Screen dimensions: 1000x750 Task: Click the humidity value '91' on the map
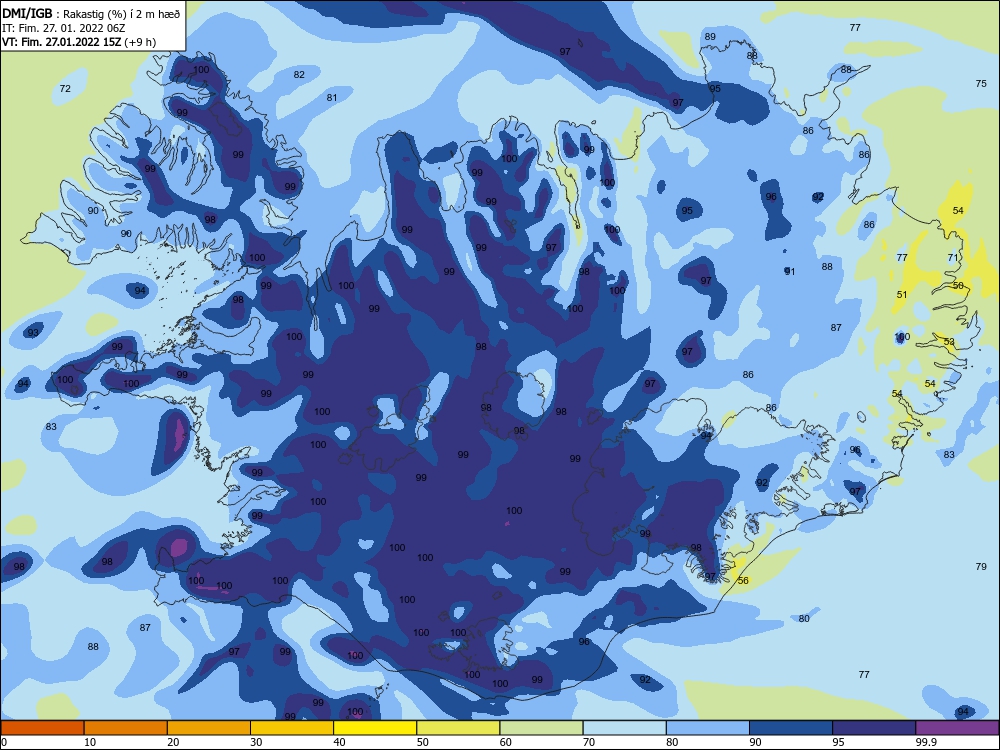(x=790, y=272)
